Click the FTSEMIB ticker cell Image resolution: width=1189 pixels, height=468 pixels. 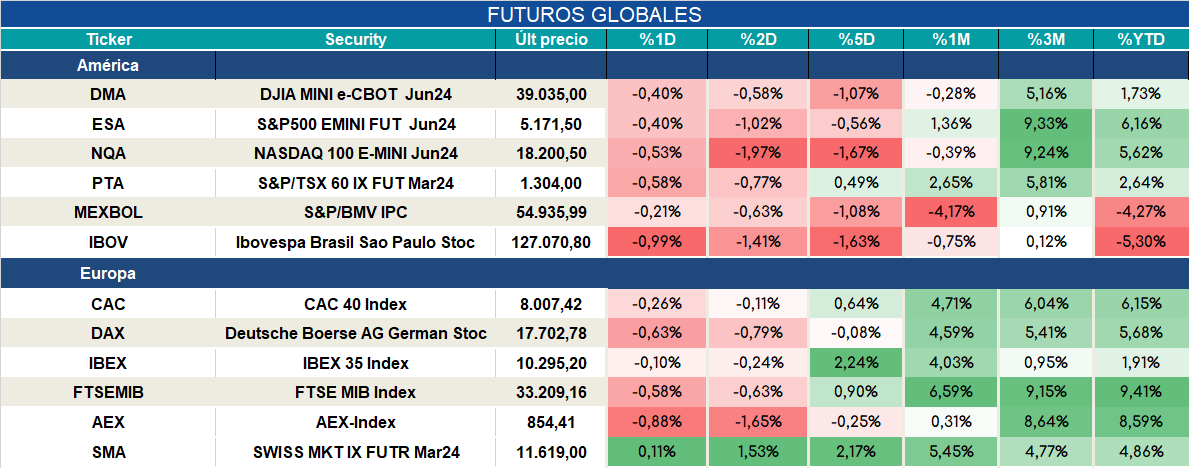coord(108,393)
